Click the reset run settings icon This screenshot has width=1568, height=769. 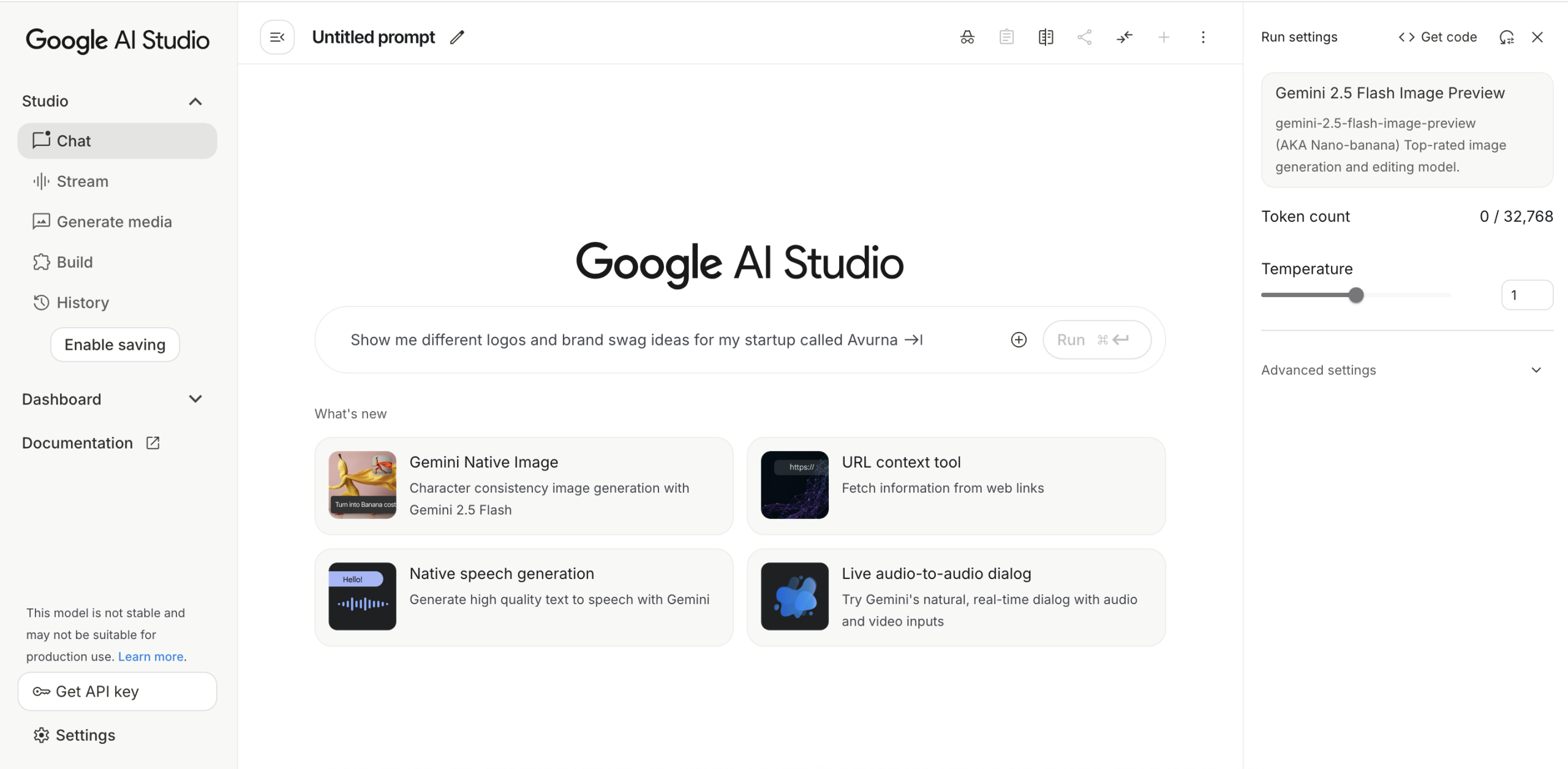1507,37
